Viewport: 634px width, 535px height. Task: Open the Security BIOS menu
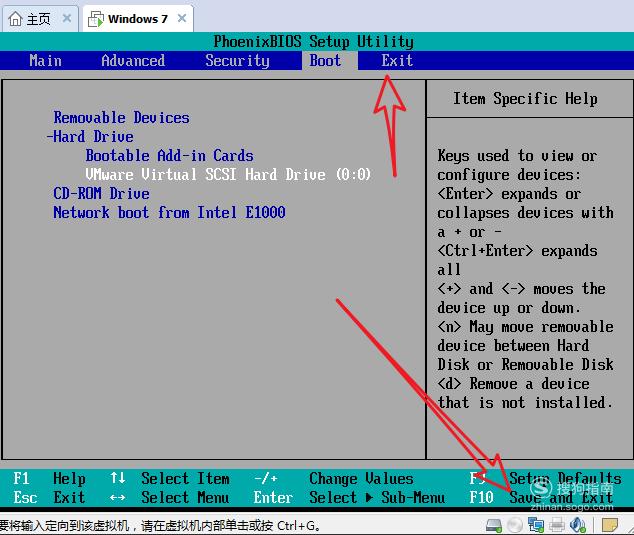point(237,61)
